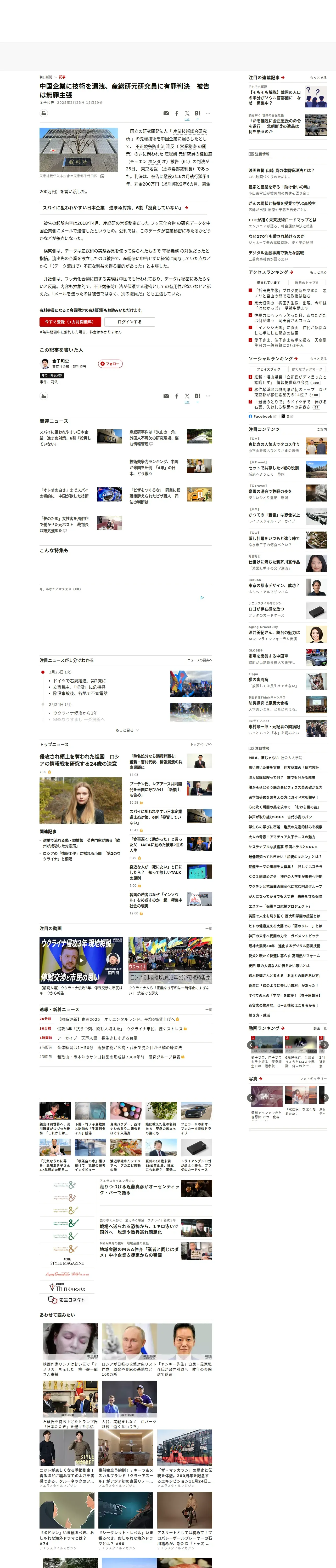
Task: Open ニュースの要点へ link
Action: [199, 660]
